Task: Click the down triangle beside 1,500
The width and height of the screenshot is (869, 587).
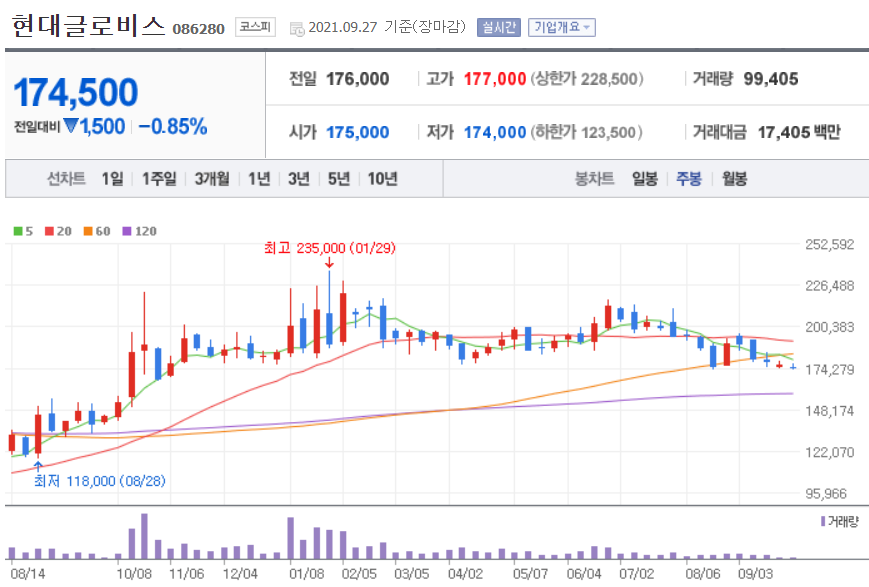Action: (70, 126)
